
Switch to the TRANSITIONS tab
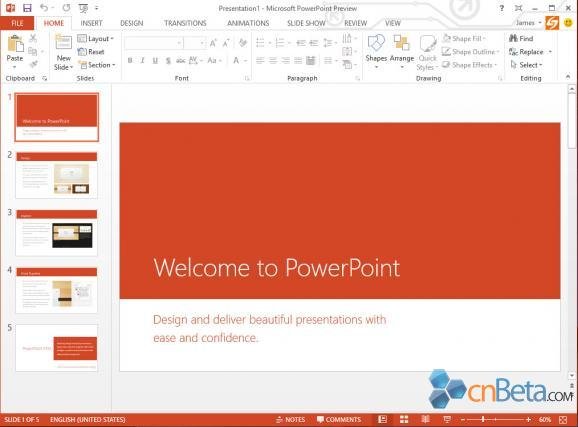click(185, 23)
